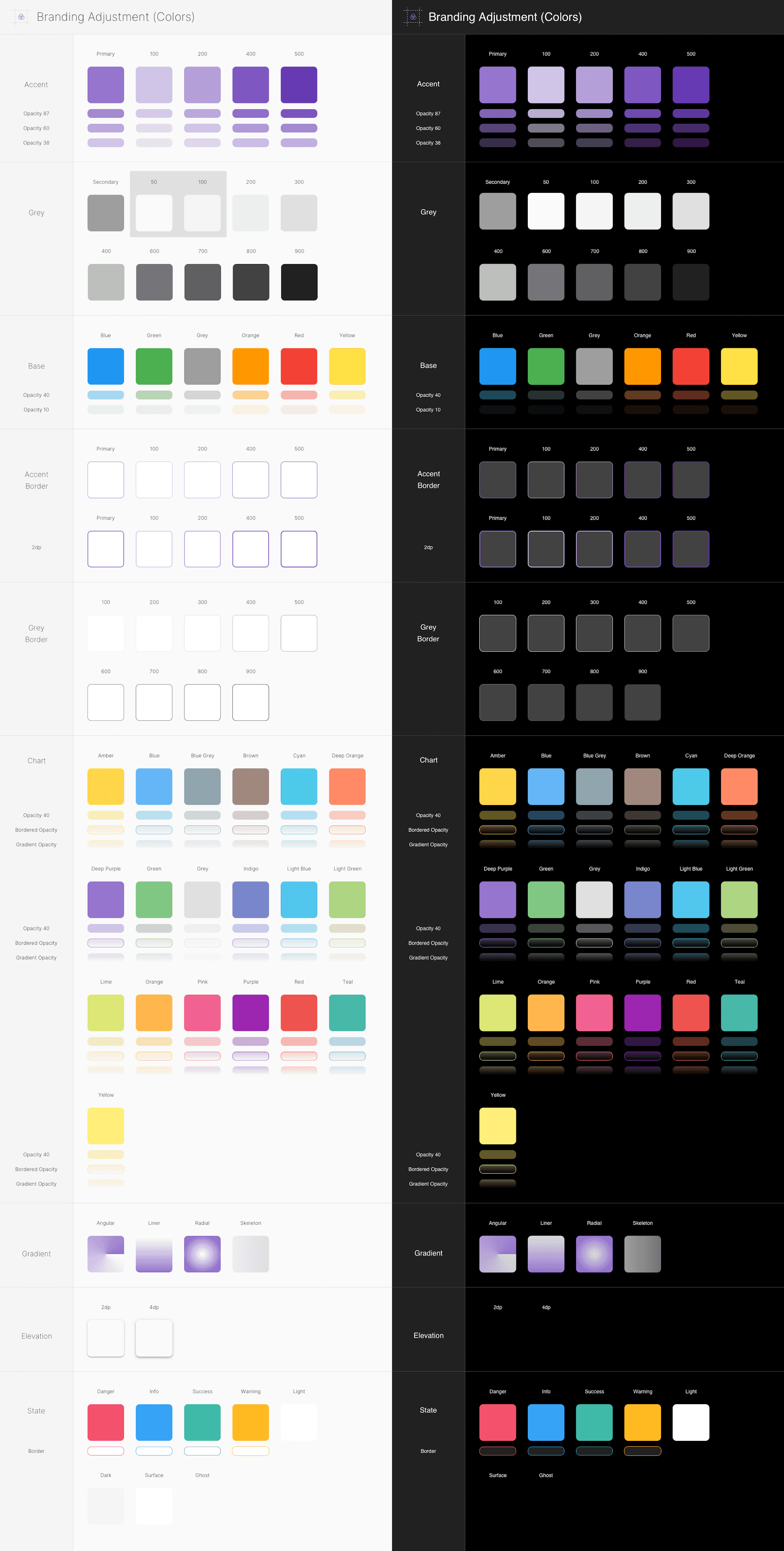Pick State Light swatch in dark panel
The height and width of the screenshot is (1551, 784).
click(x=691, y=1422)
